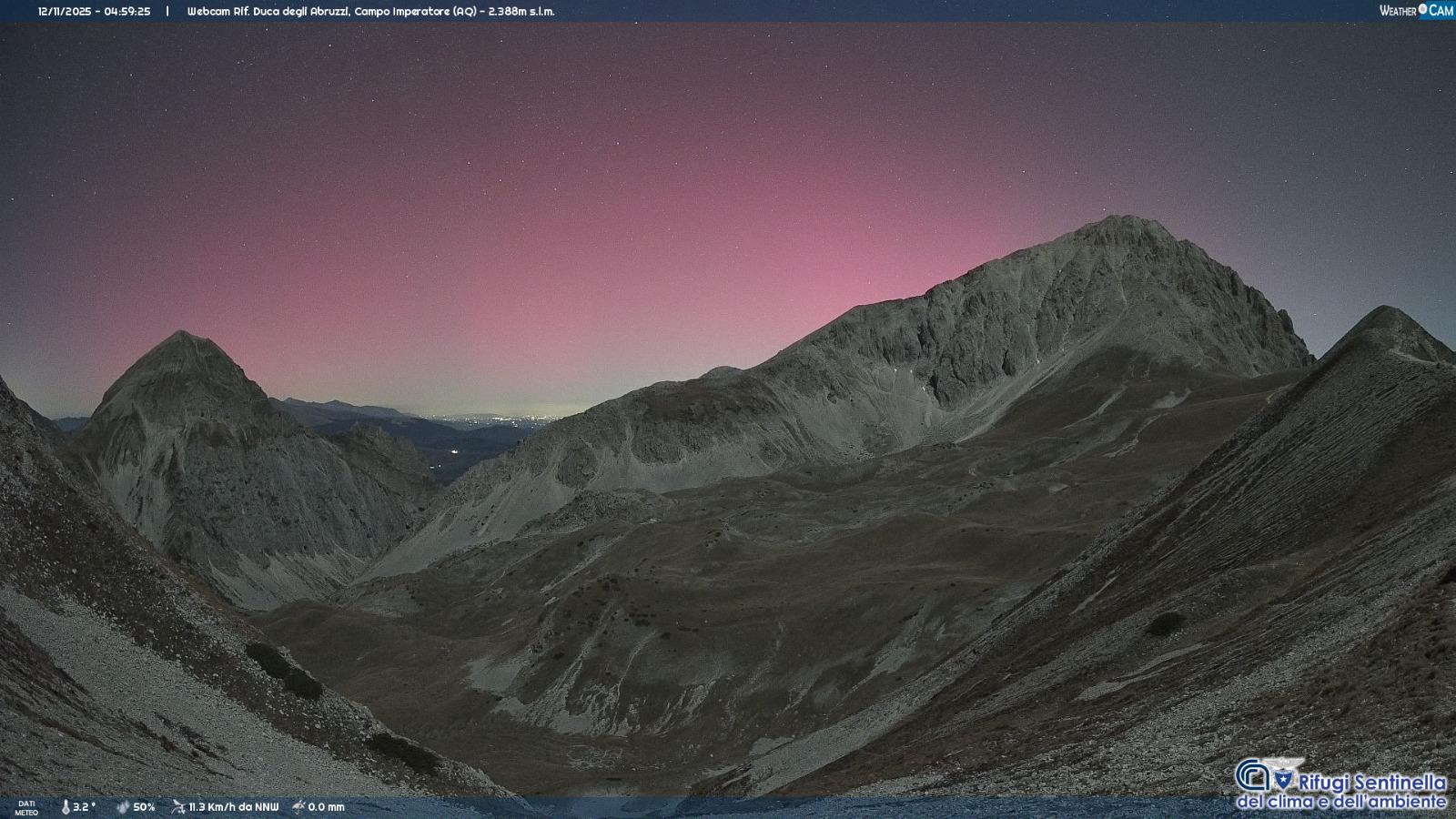Click the 0.0 mm rainfall value
This screenshot has width=1456, height=819.
pos(326,807)
